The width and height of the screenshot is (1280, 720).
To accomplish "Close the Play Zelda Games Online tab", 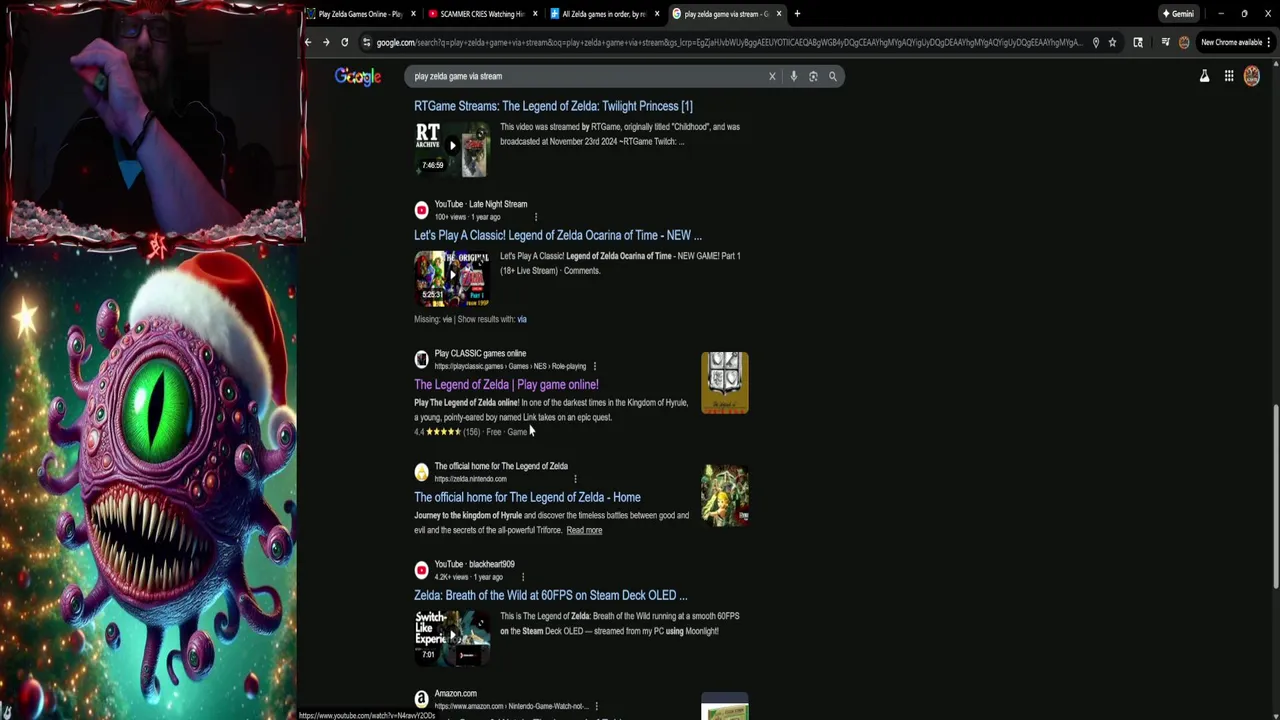I will (x=413, y=14).
